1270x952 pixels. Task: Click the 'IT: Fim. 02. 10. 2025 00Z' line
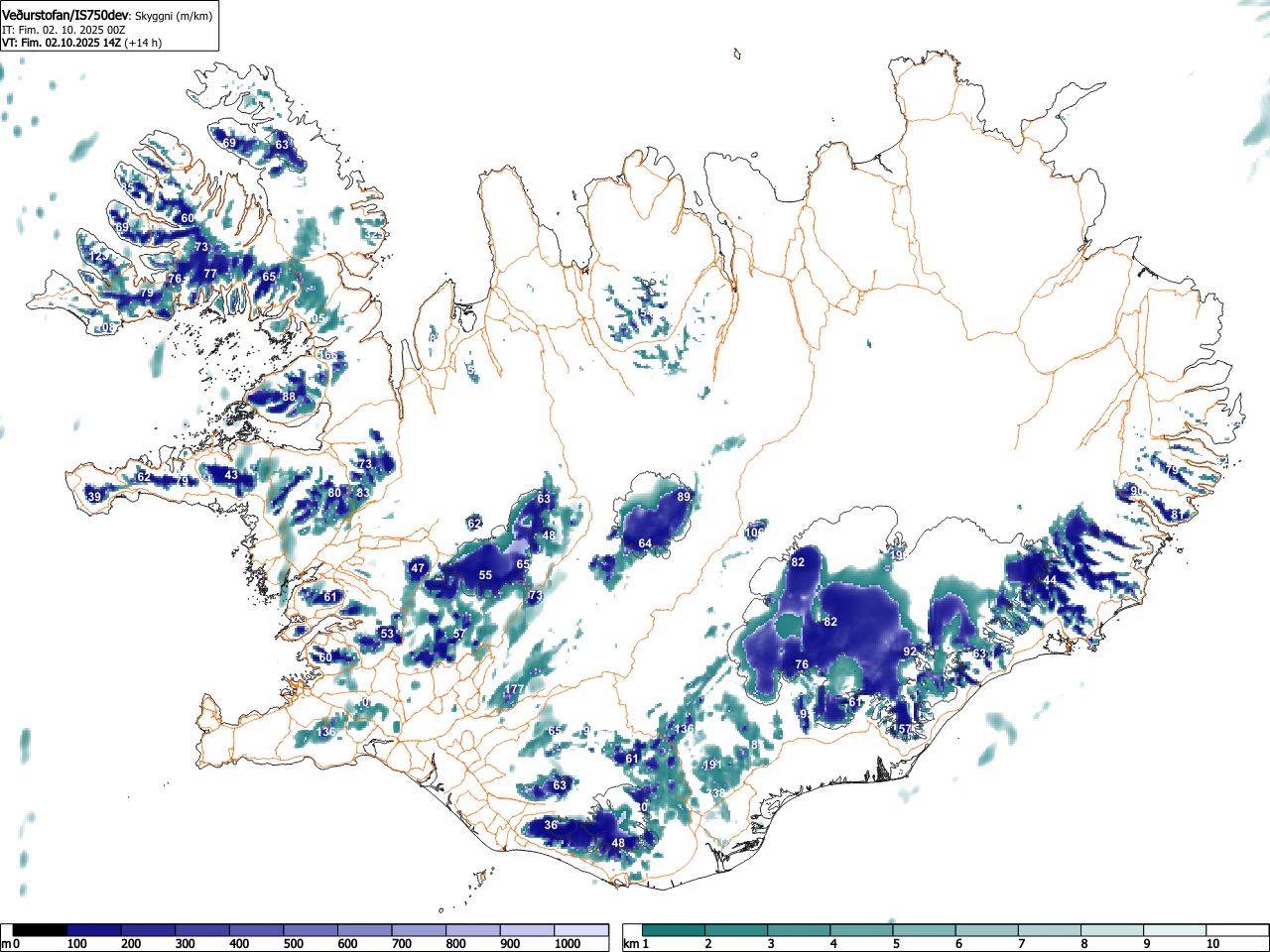[63, 30]
